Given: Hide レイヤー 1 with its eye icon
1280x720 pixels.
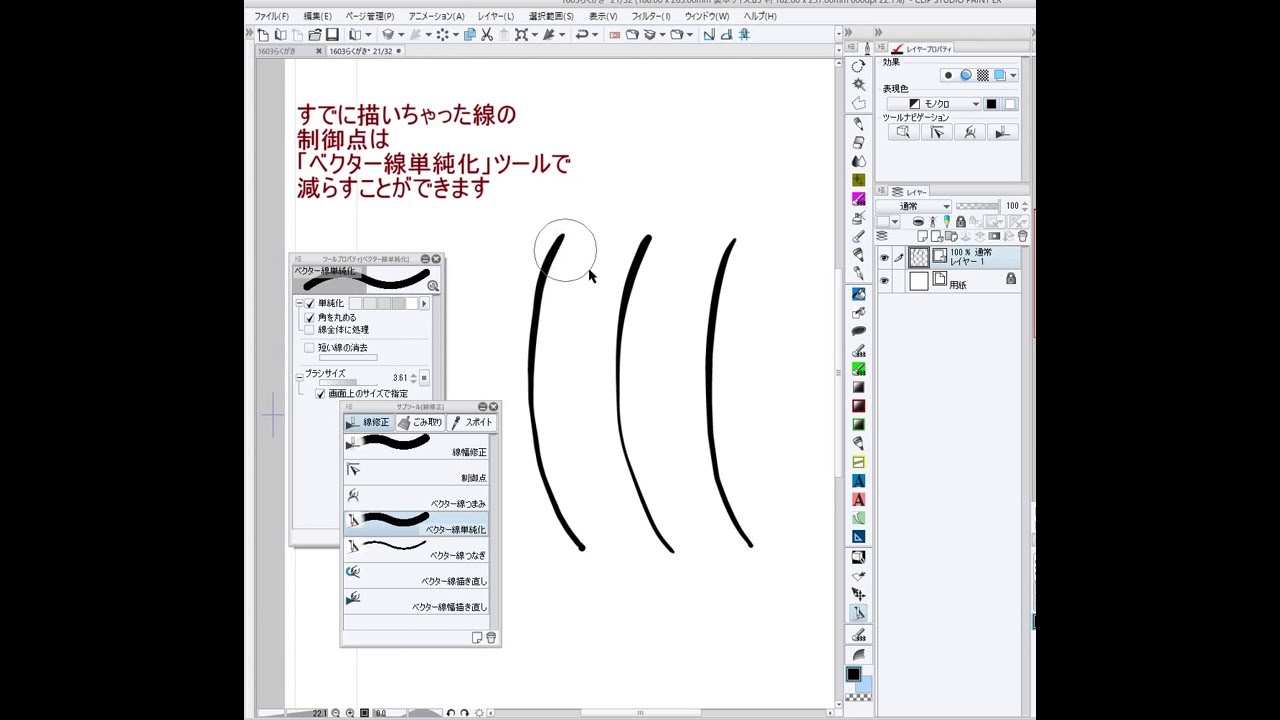Looking at the screenshot, I should pyautogui.click(x=884, y=258).
